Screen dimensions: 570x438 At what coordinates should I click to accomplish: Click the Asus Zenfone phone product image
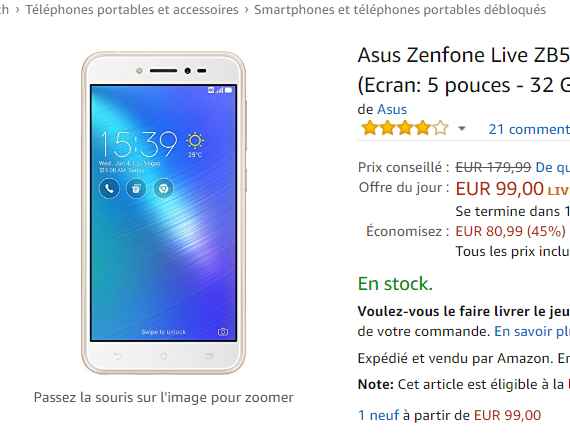pyautogui.click(x=164, y=213)
